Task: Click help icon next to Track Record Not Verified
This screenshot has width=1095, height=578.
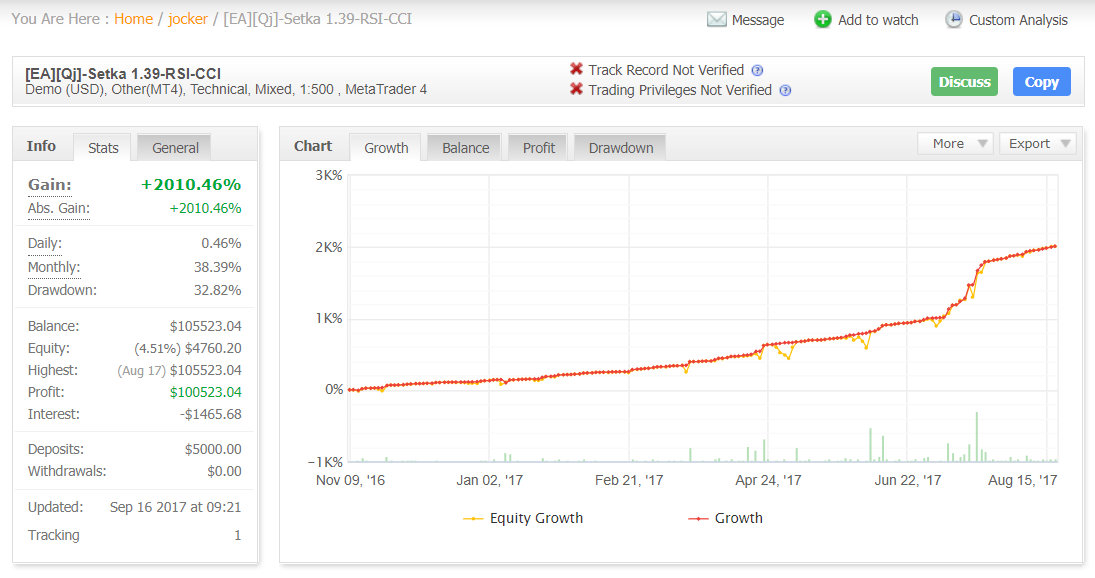Action: coord(758,71)
